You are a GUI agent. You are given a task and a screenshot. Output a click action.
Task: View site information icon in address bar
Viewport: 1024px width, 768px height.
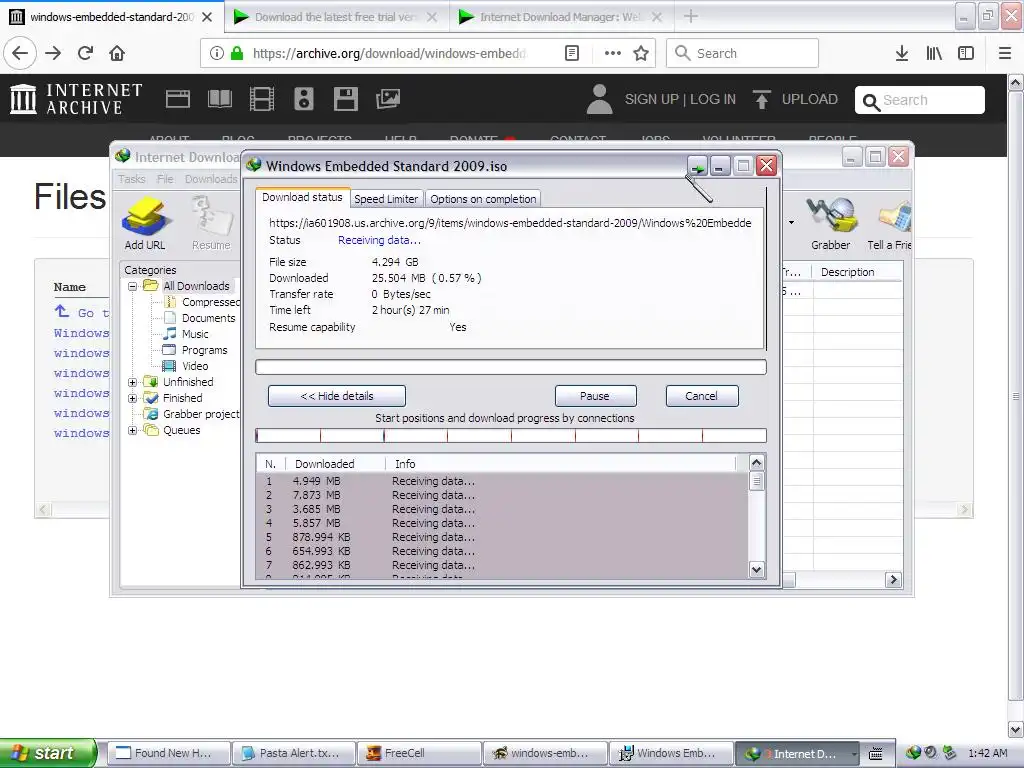click(x=217, y=53)
